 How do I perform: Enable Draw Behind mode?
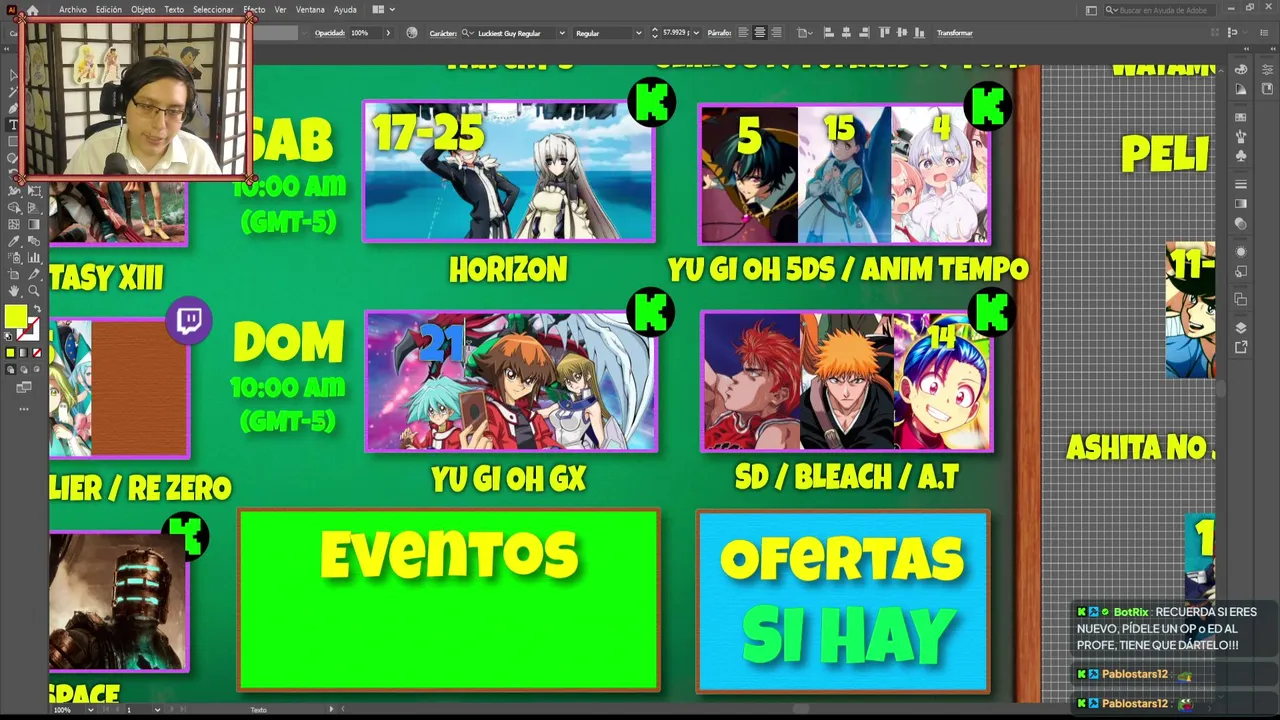click(x=24, y=369)
